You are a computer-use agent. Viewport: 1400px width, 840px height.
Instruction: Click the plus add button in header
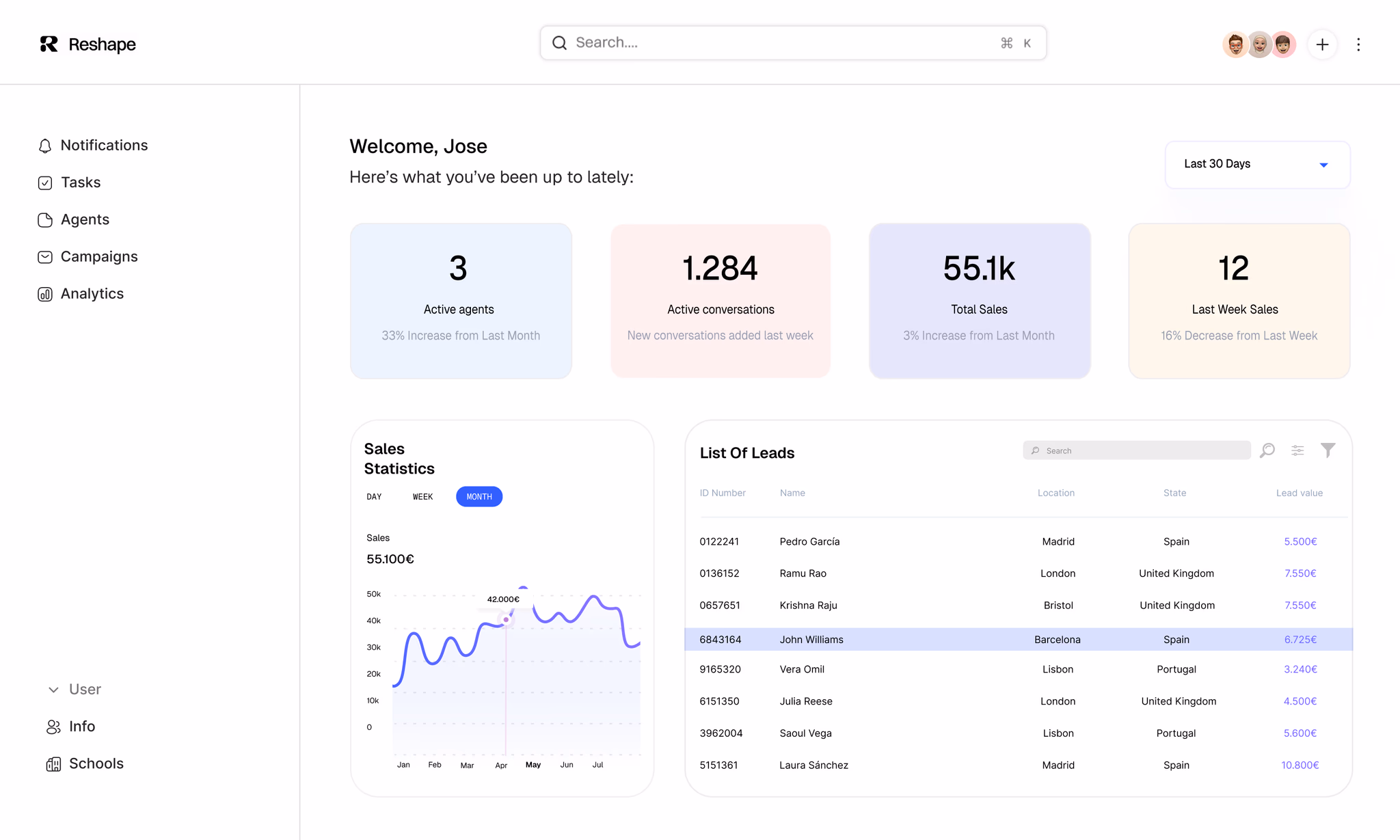pos(1322,44)
